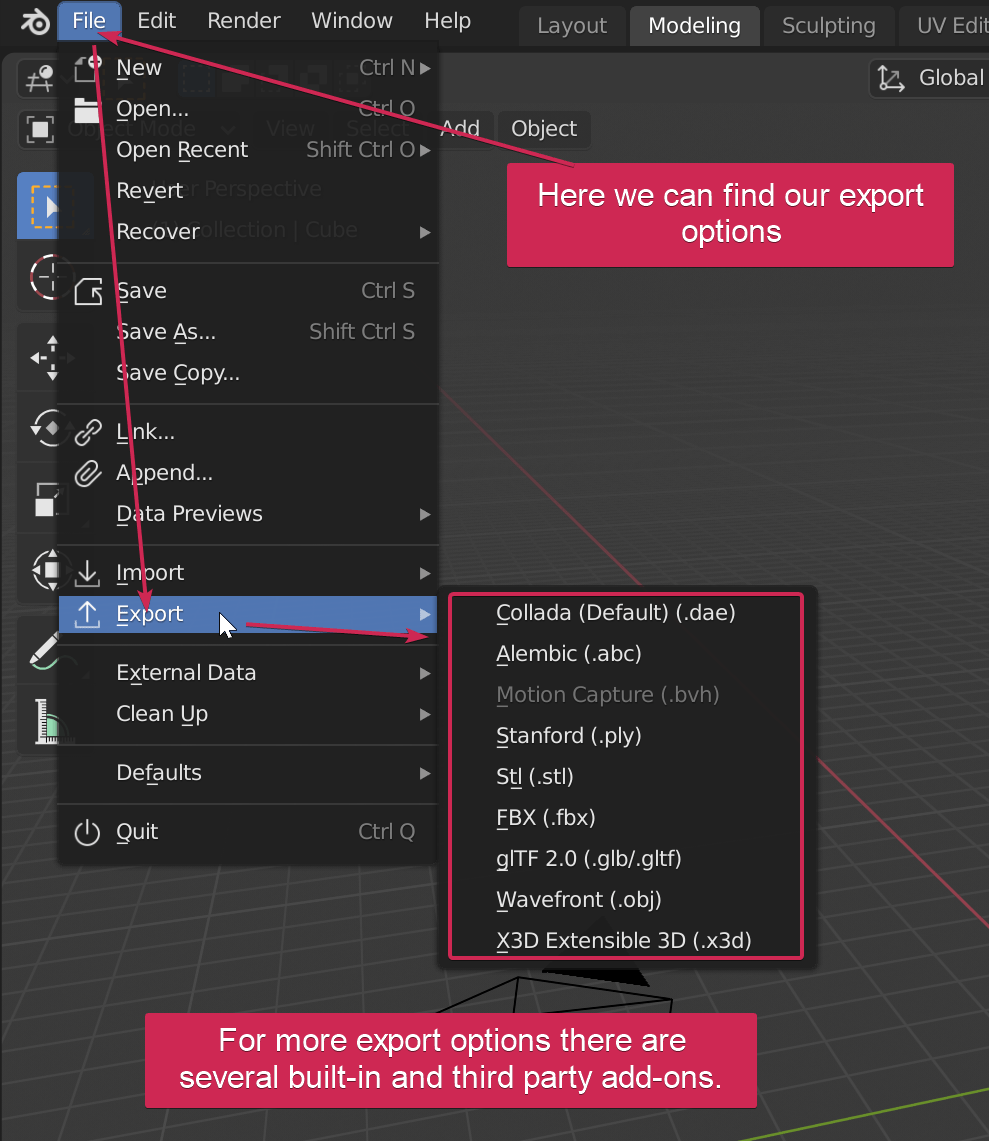Viewport: 989px width, 1141px height.
Task: Select the Measure tool
Action: 40,720
